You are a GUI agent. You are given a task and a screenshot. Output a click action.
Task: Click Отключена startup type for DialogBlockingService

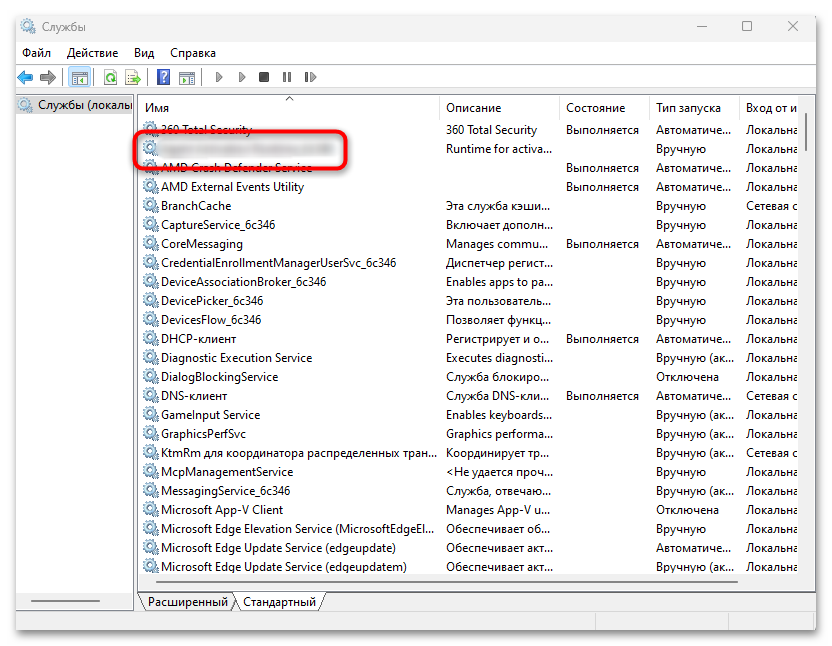click(687, 377)
